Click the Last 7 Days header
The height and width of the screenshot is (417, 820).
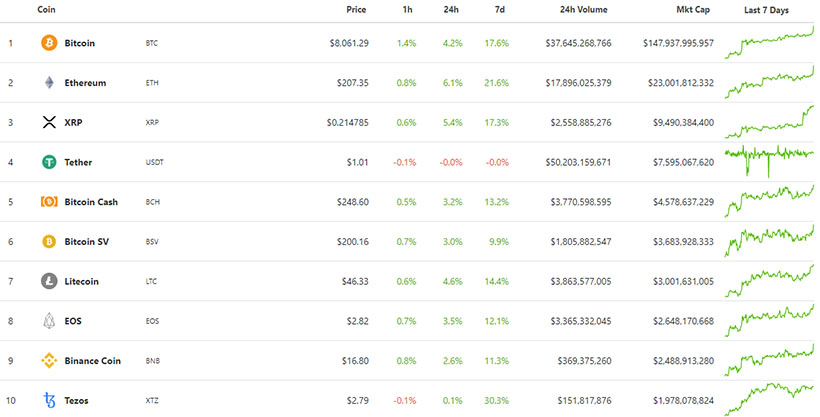[766, 10]
